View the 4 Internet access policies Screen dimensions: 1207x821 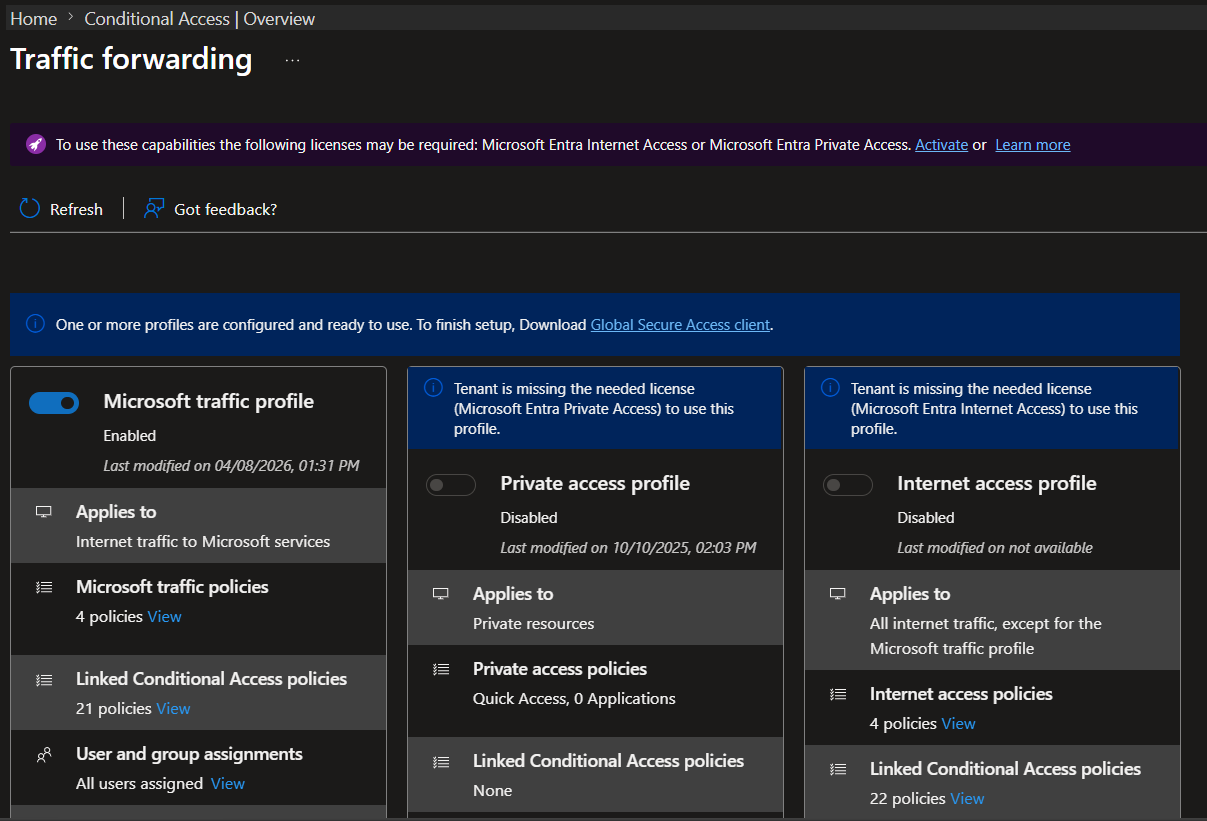click(958, 723)
